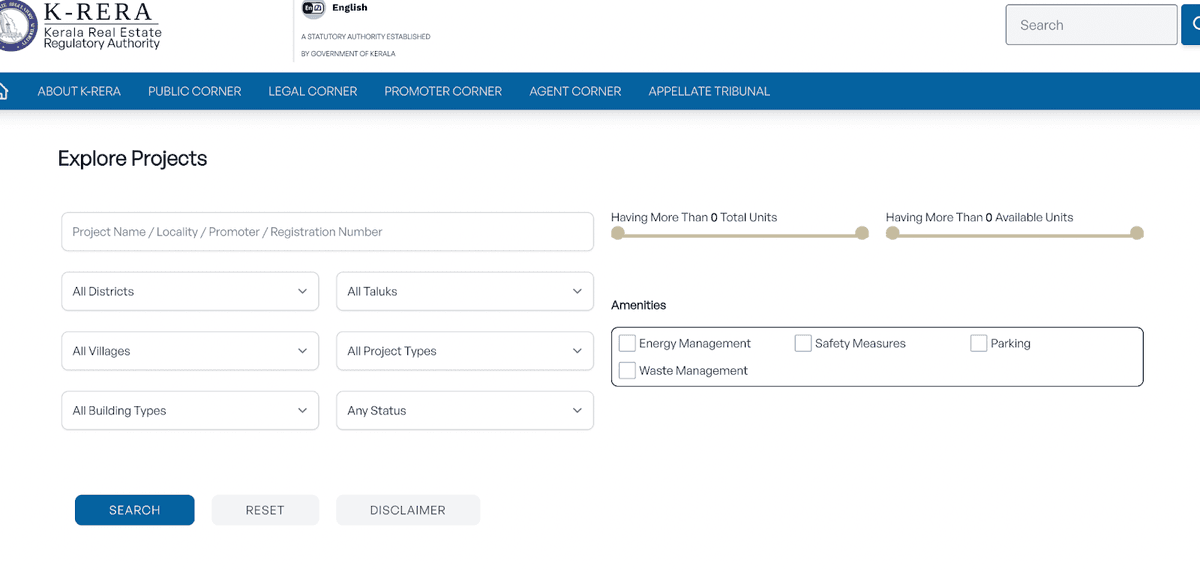Click the English language switcher icon

[x=313, y=8]
